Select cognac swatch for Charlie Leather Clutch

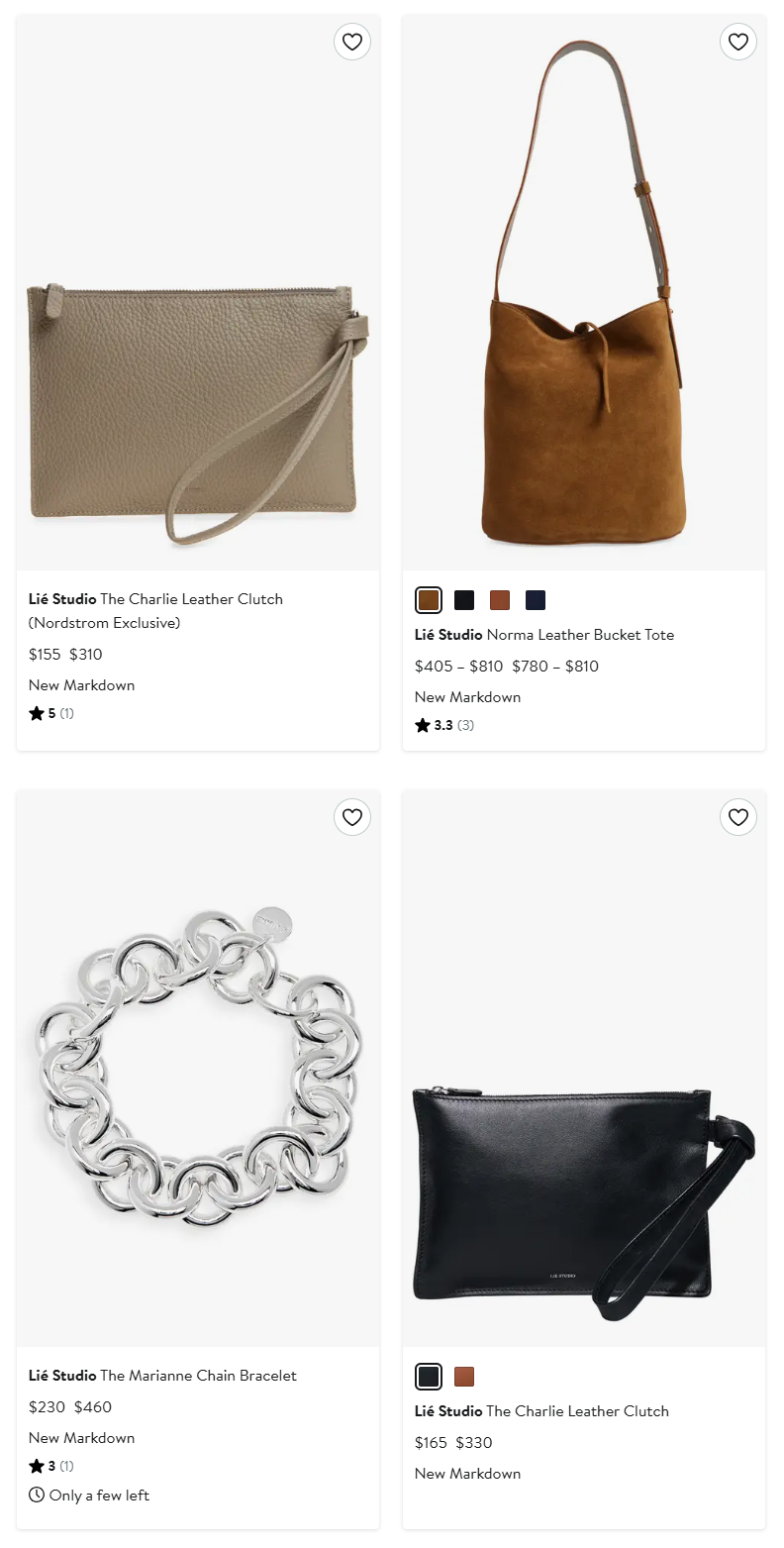click(464, 1377)
